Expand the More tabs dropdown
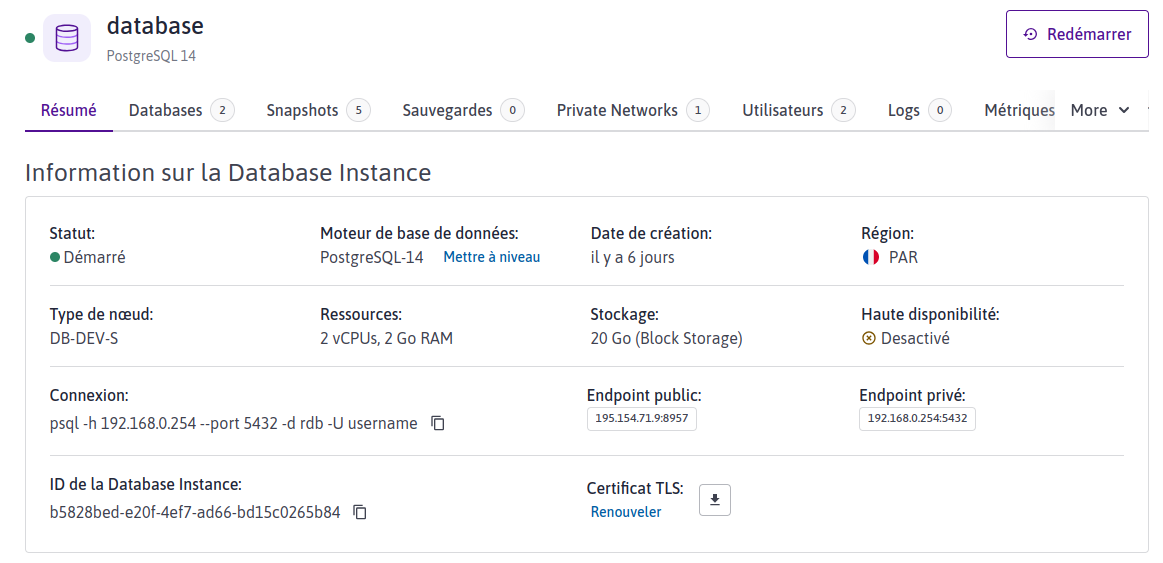This screenshot has width=1163, height=563. 1100,110
